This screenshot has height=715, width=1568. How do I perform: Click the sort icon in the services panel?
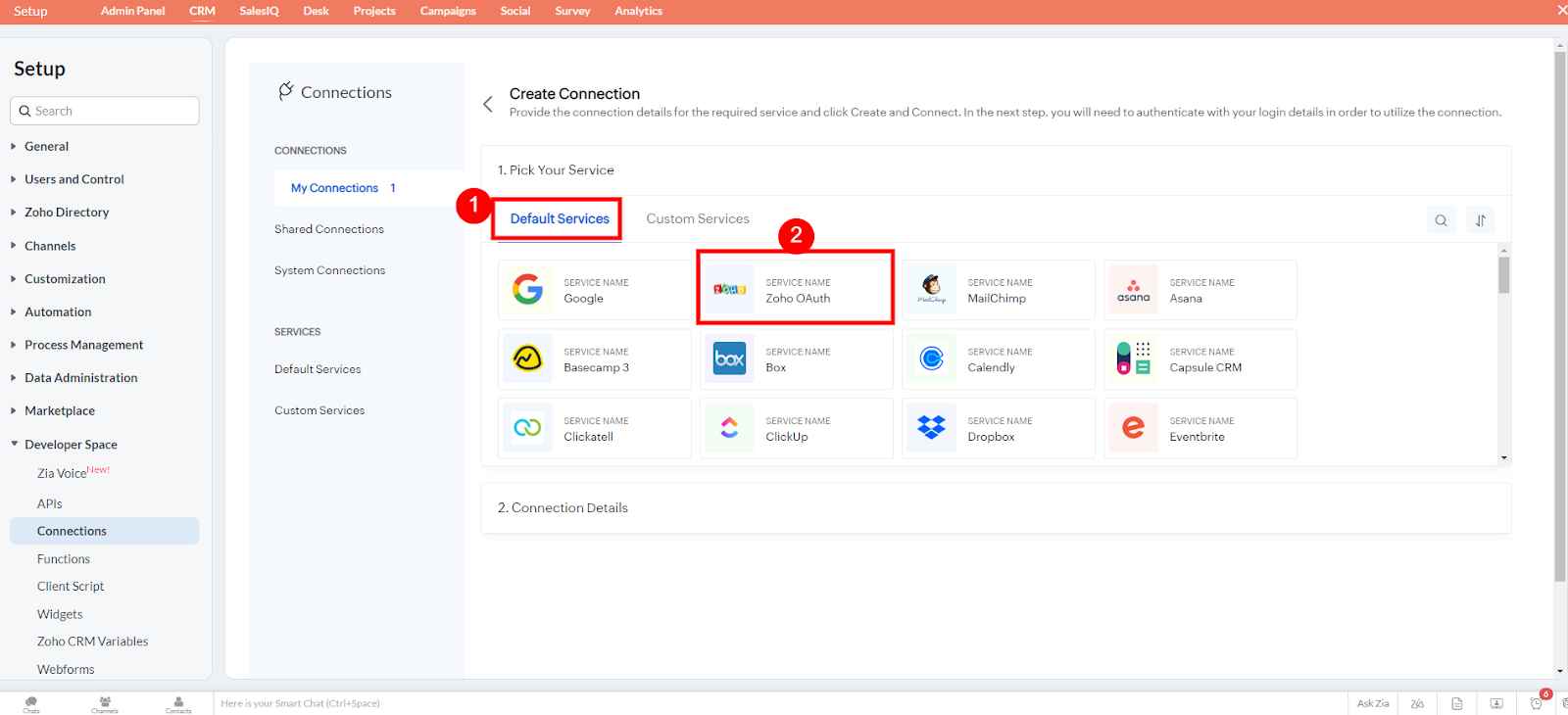pyautogui.click(x=1481, y=220)
